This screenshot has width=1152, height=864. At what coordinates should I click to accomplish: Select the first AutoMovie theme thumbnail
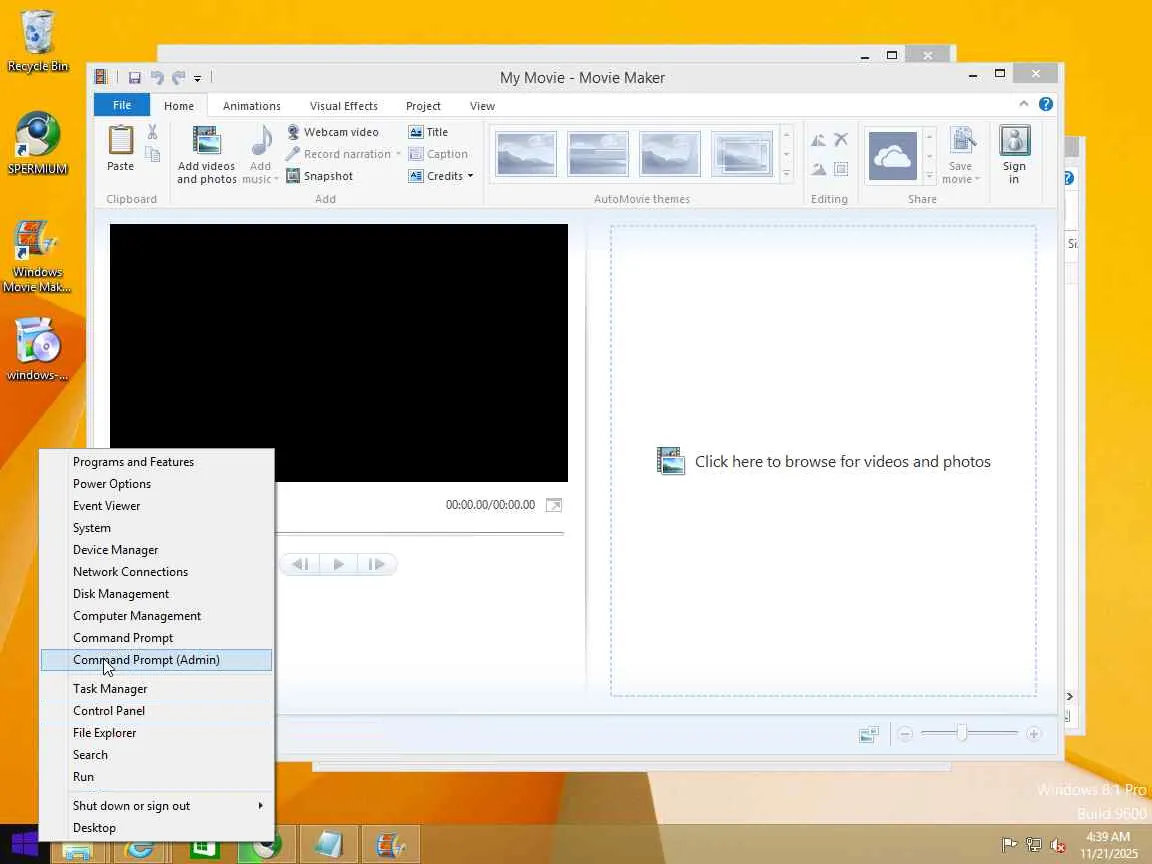(526, 154)
